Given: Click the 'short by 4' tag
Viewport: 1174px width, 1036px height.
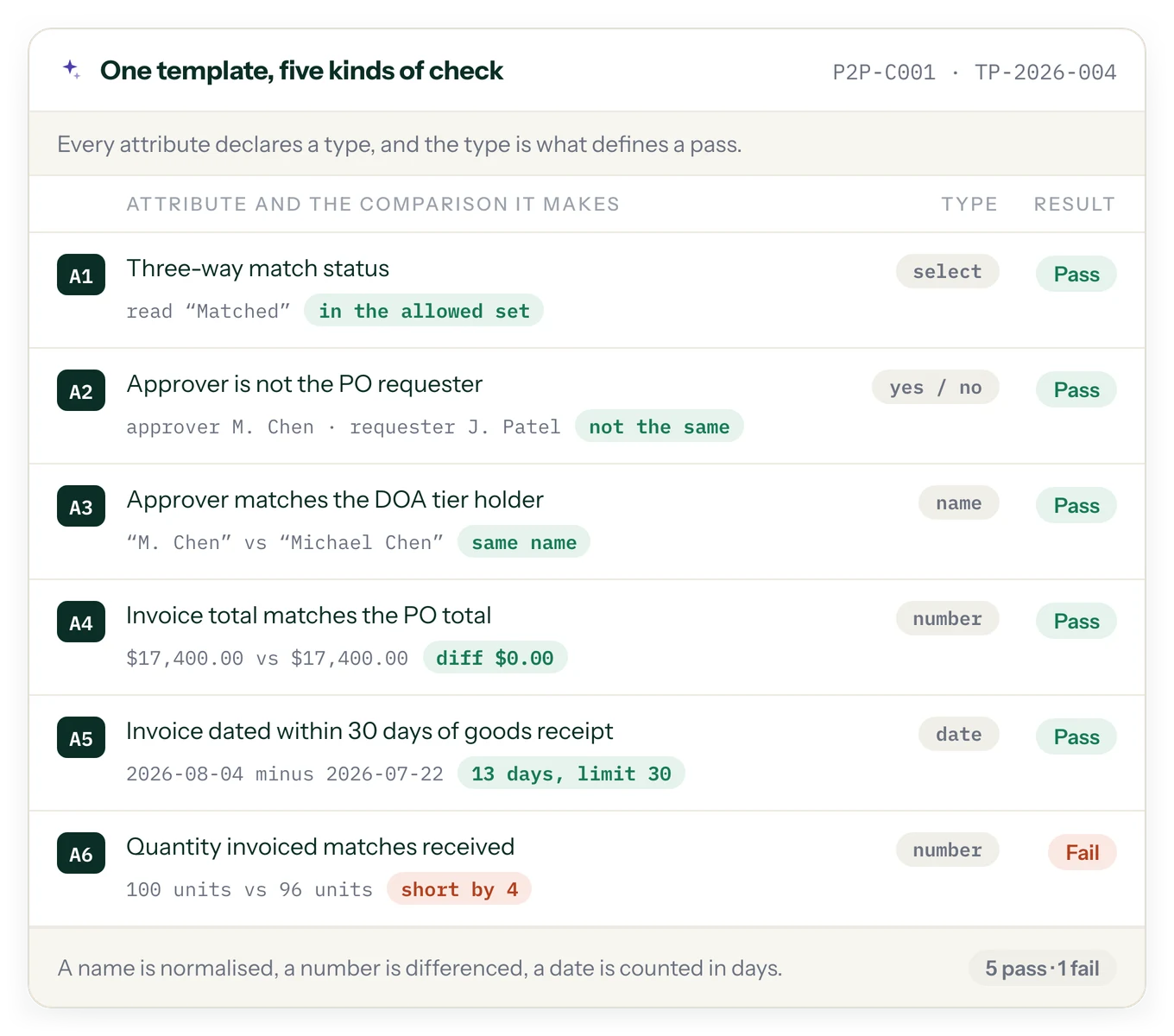Looking at the screenshot, I should pyautogui.click(x=459, y=889).
